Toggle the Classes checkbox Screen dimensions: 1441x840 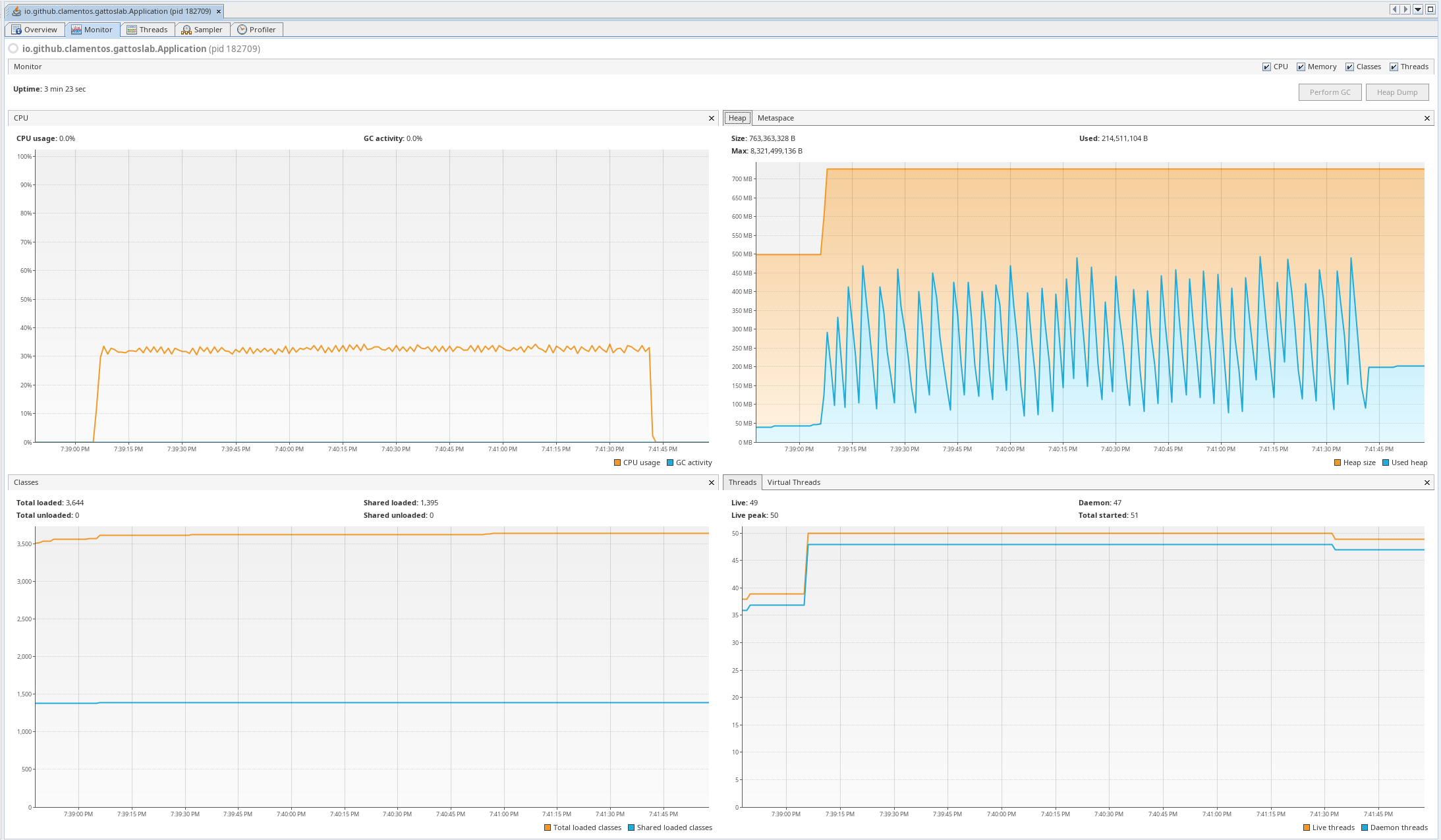(x=1349, y=67)
